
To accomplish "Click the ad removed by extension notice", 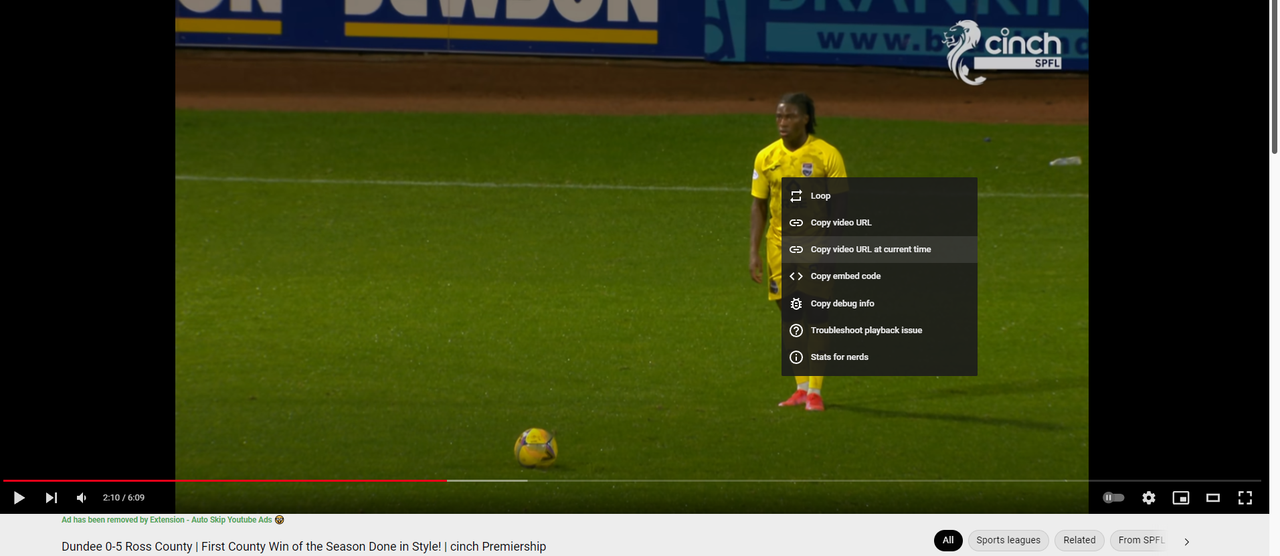I will pos(173,520).
